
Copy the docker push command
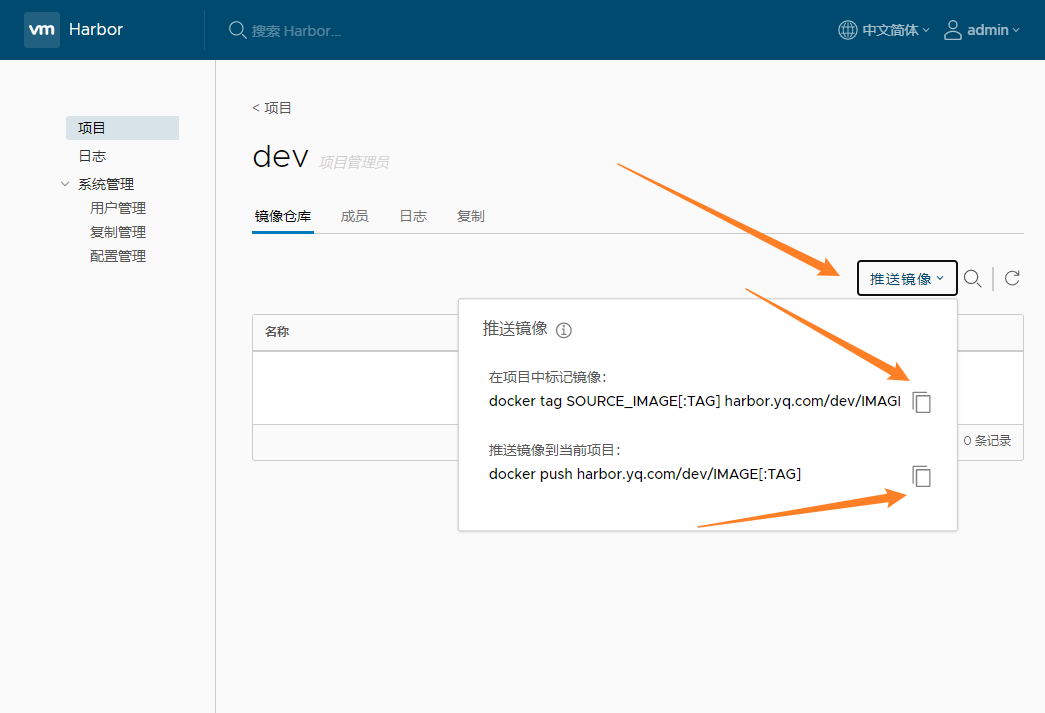click(922, 476)
